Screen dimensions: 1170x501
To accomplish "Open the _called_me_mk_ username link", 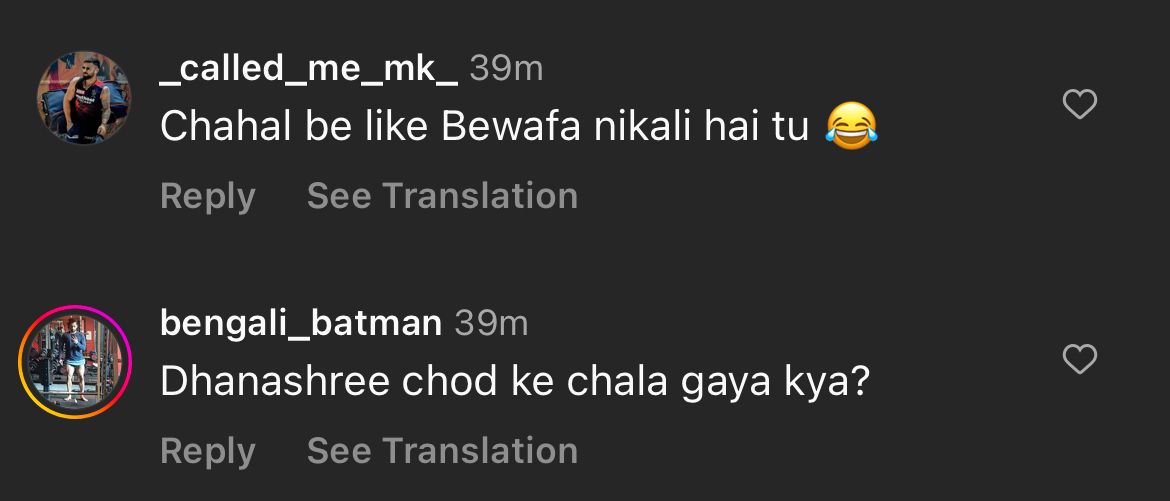I will click(308, 69).
